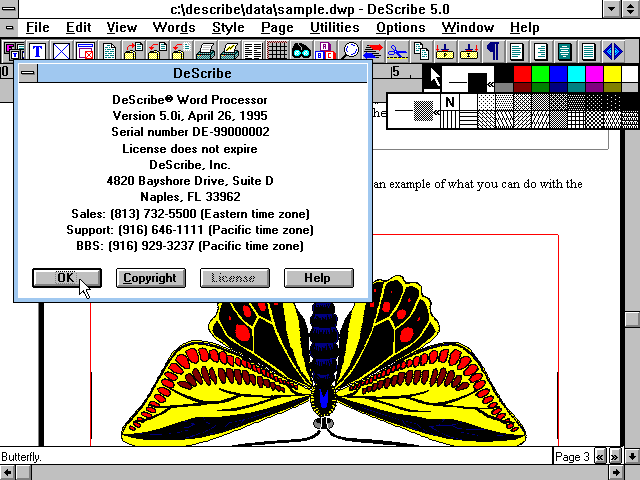Click the single document page icon

[x=109, y=51]
